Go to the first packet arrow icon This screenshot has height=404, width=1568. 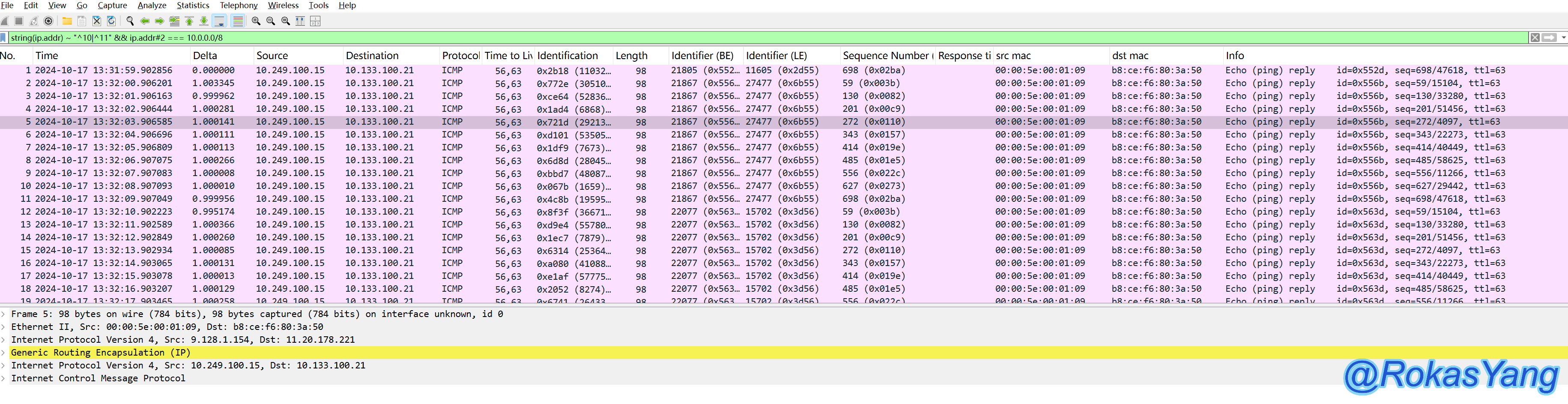tap(189, 21)
